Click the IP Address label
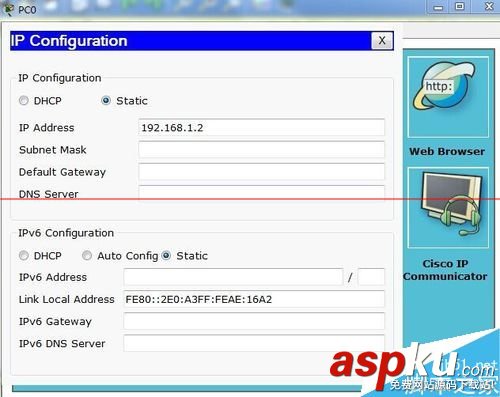 pyautogui.click(x=47, y=128)
